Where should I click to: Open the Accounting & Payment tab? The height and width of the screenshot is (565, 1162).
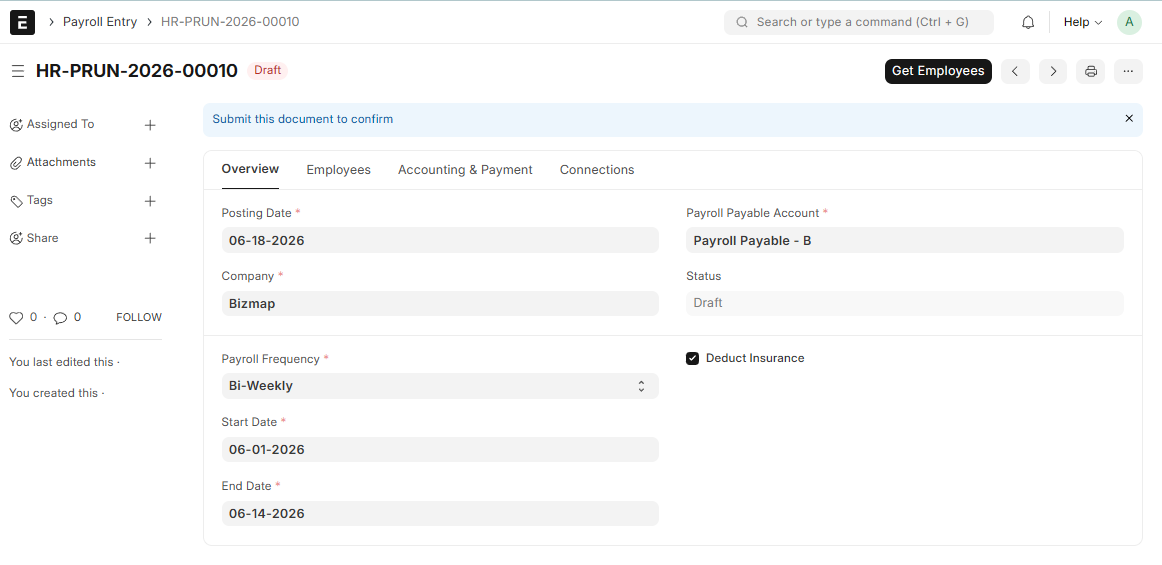click(x=465, y=170)
